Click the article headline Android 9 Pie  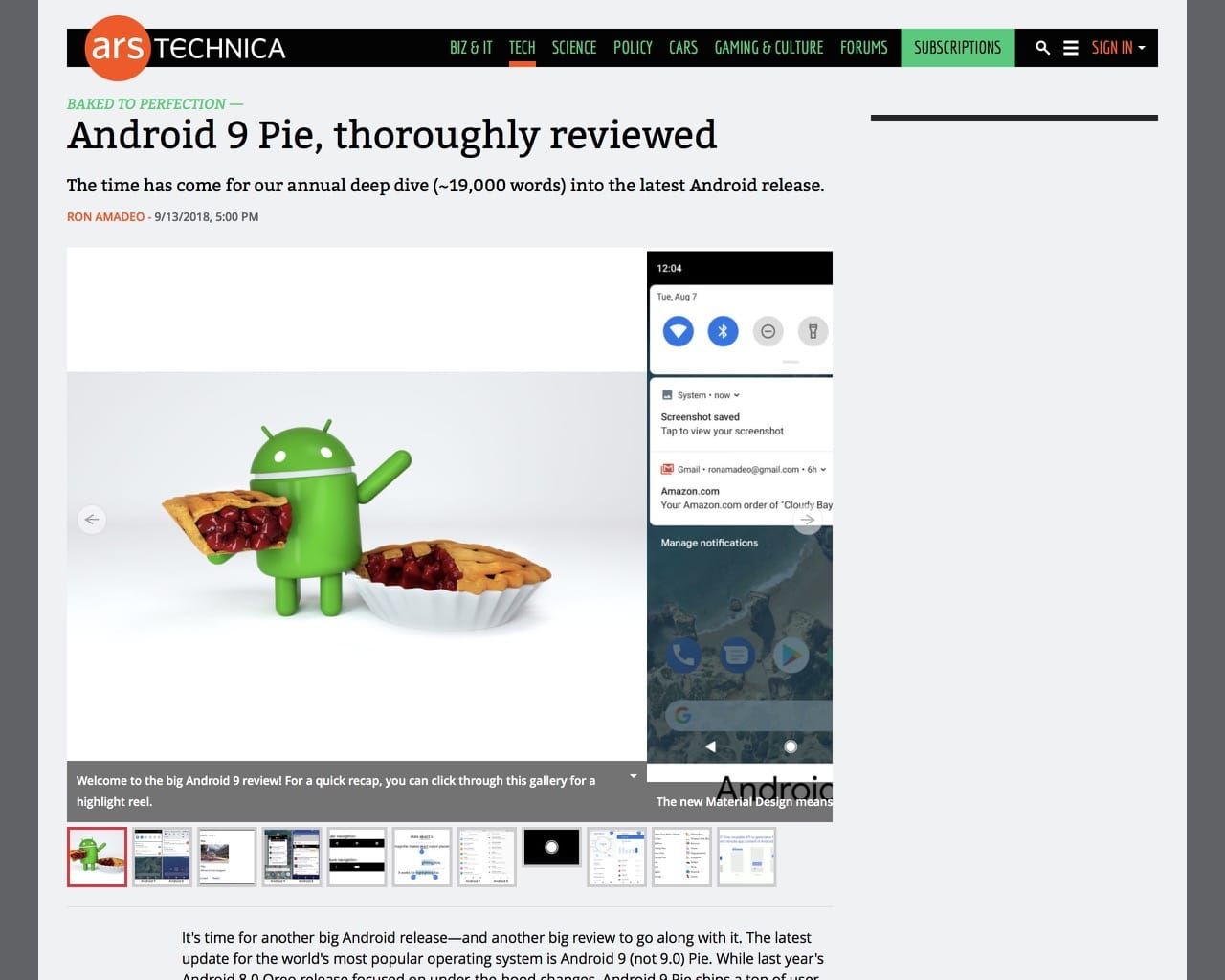tap(391, 135)
